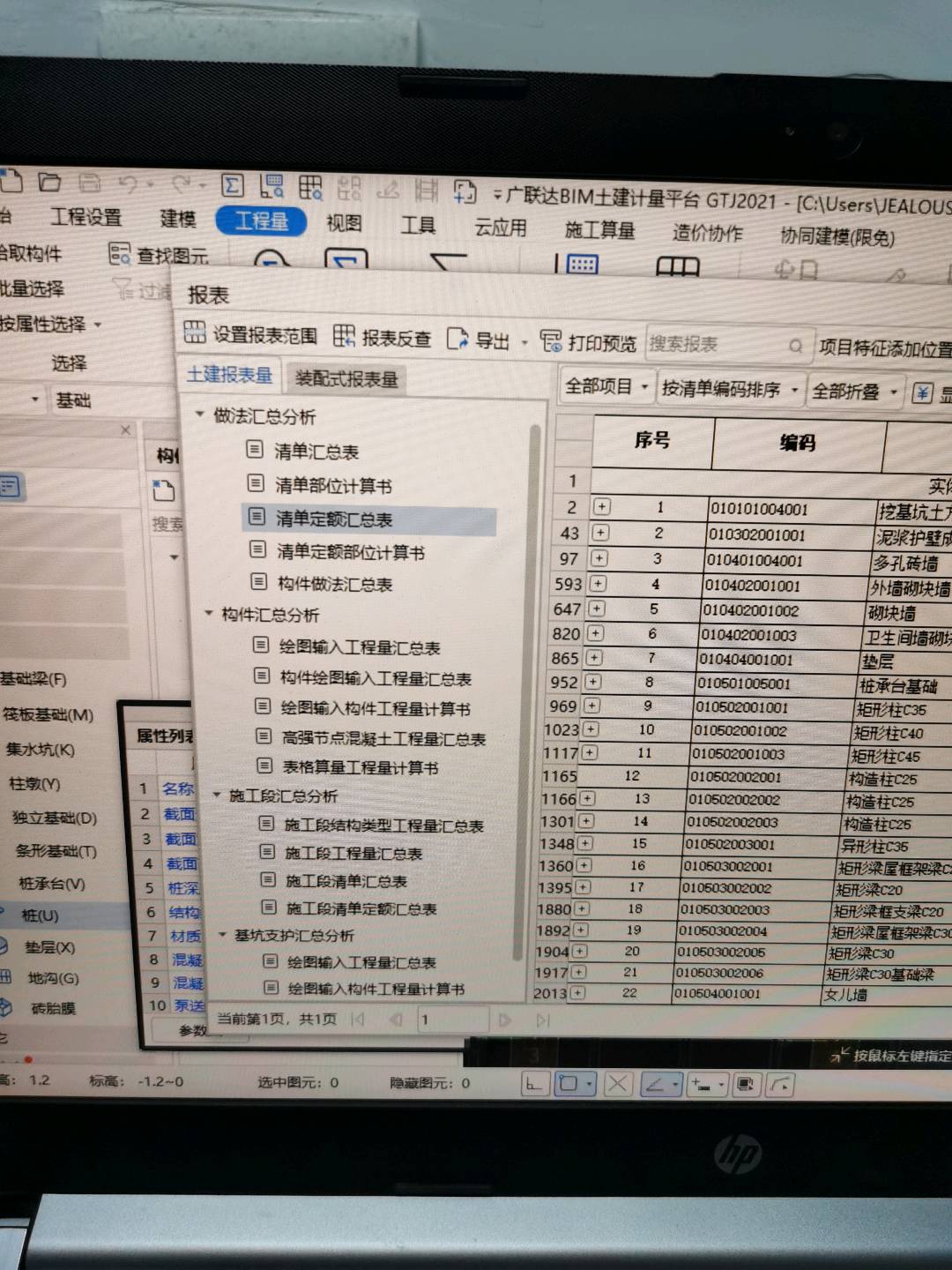Click the last page navigation arrow
952x1270 pixels.
tap(543, 1020)
